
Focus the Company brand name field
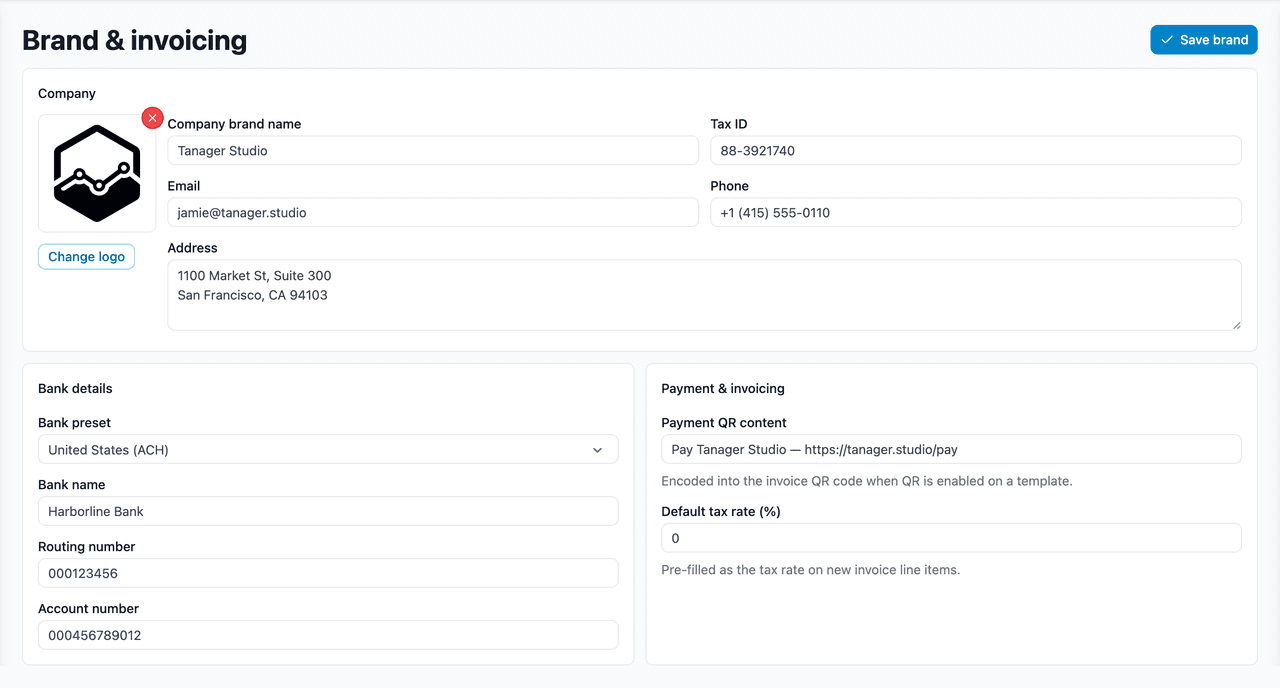coord(433,151)
